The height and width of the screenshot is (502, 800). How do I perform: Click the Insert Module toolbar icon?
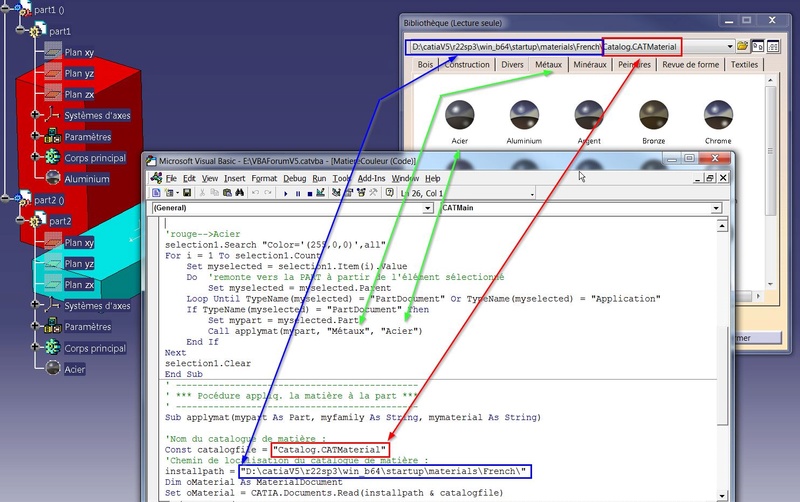(169, 193)
